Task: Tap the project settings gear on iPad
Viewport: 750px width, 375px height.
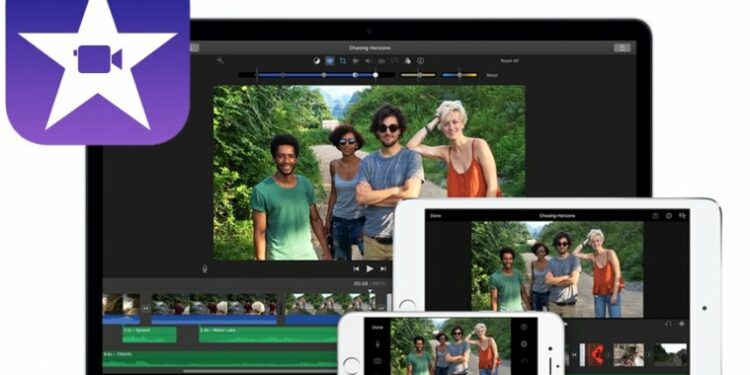Action: pos(669,216)
